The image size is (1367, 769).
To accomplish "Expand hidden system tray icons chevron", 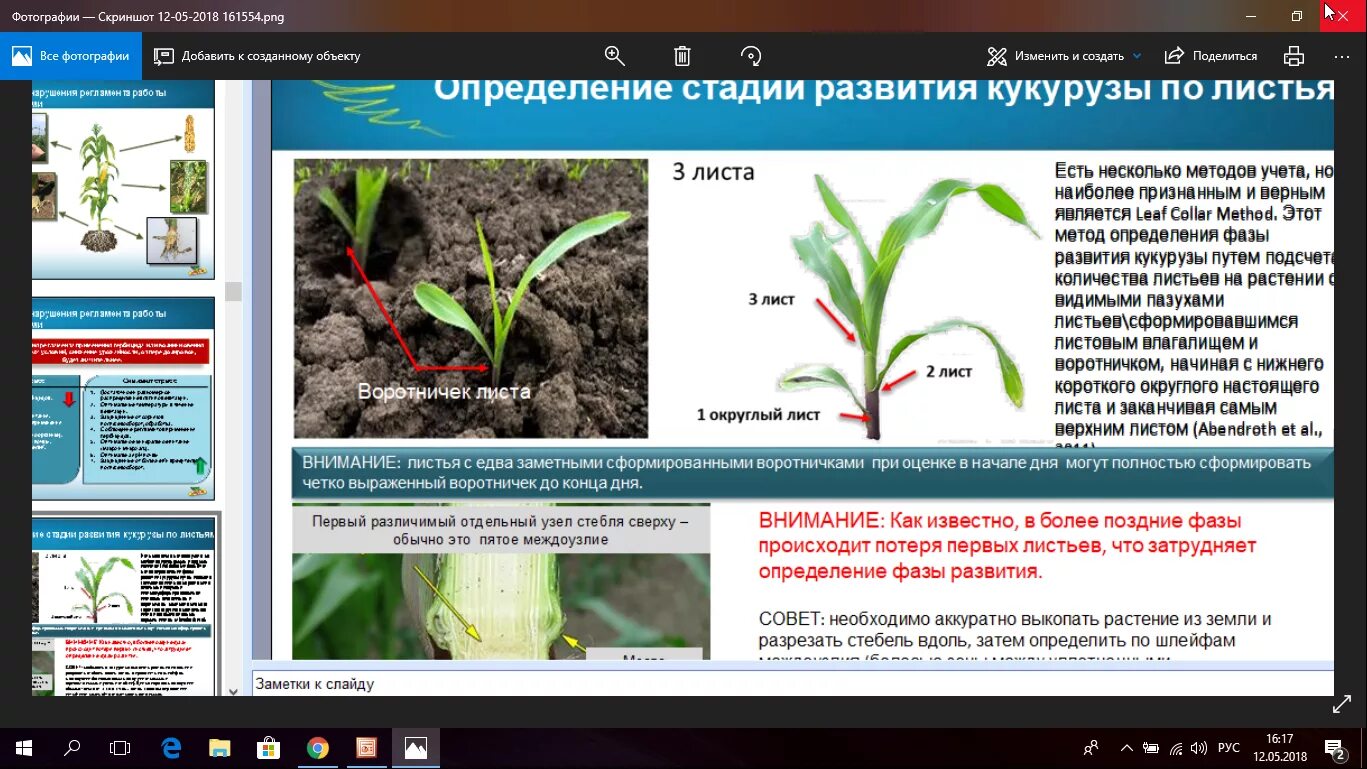I will [1127, 747].
